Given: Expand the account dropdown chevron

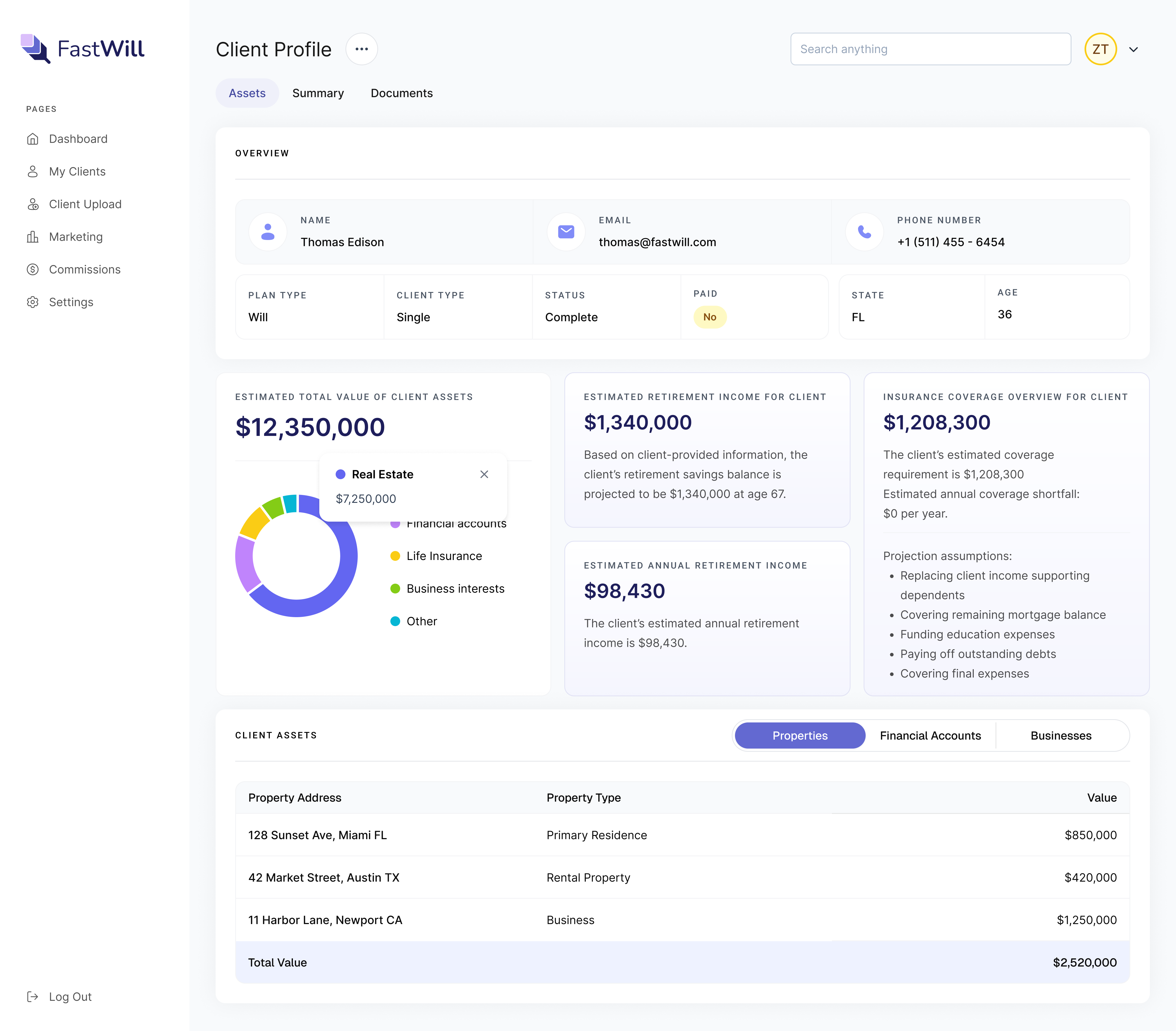Looking at the screenshot, I should (1134, 50).
